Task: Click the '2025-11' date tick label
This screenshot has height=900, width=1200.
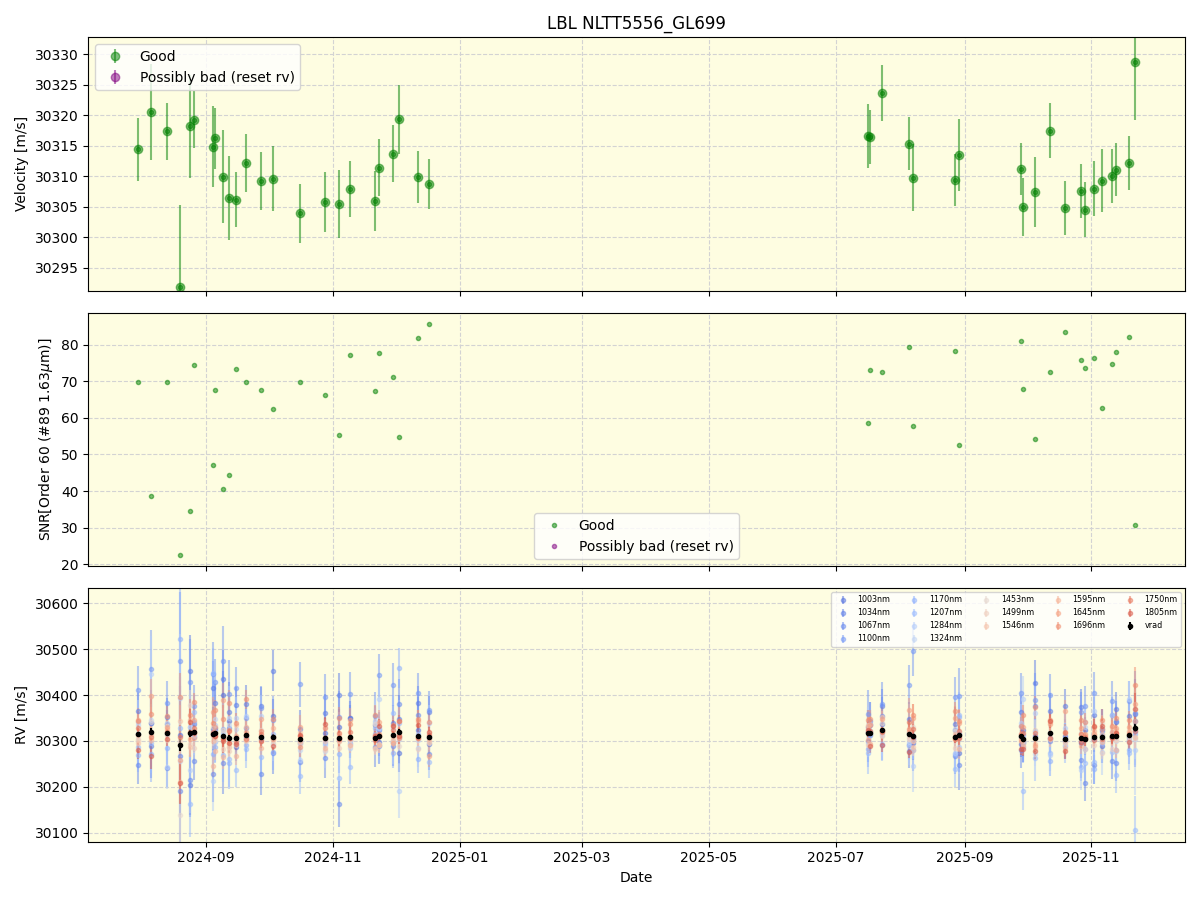Action: (x=1091, y=857)
